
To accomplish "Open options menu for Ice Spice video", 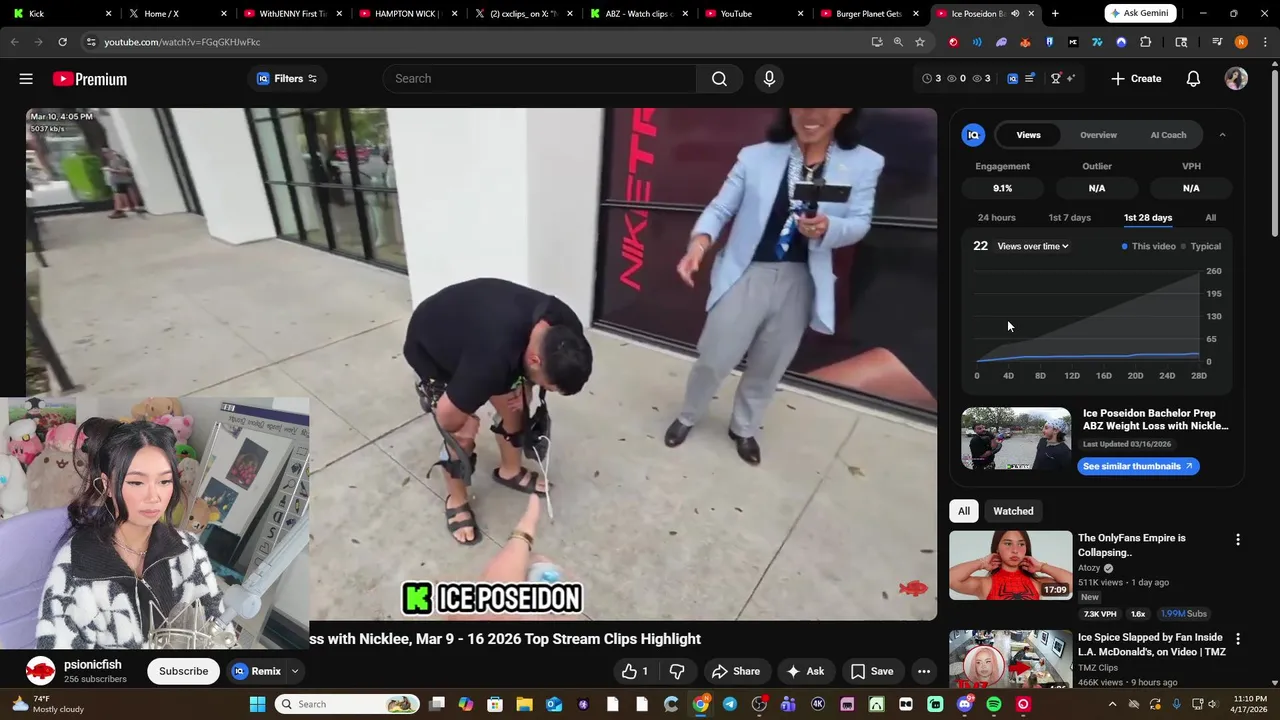I will click(1238, 639).
